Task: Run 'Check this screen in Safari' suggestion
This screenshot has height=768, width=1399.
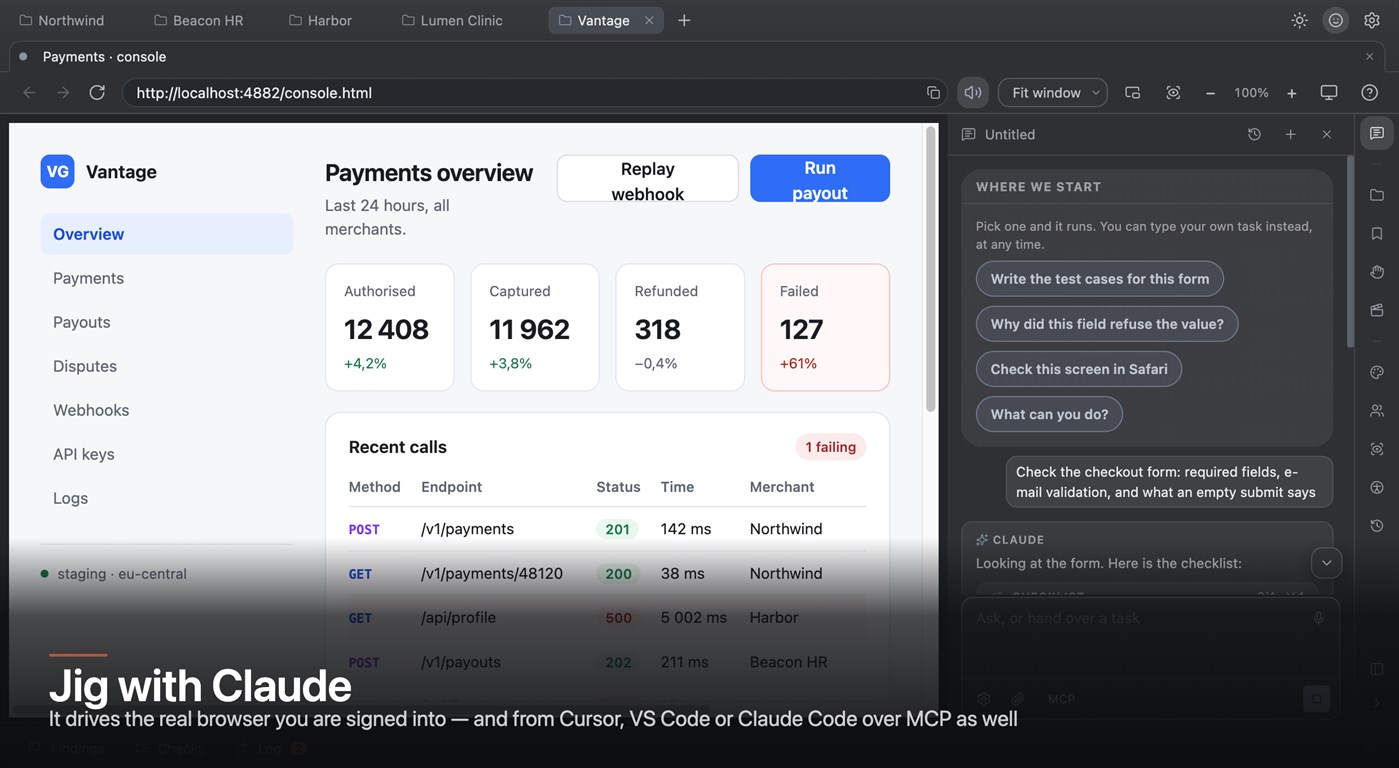Action: (1079, 369)
